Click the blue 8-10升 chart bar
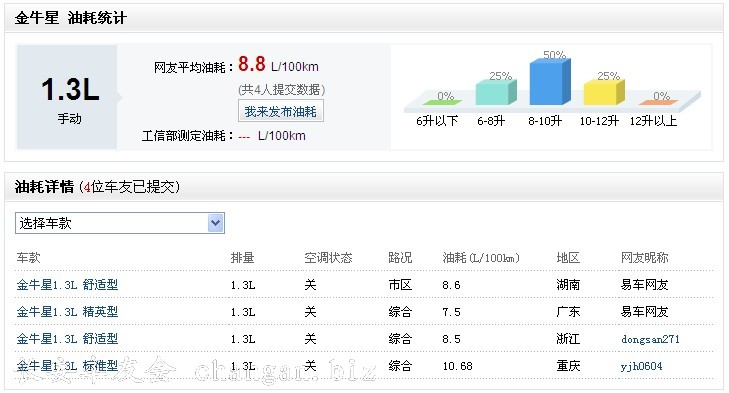Viewport: 729px width, 393px height. pos(550,82)
